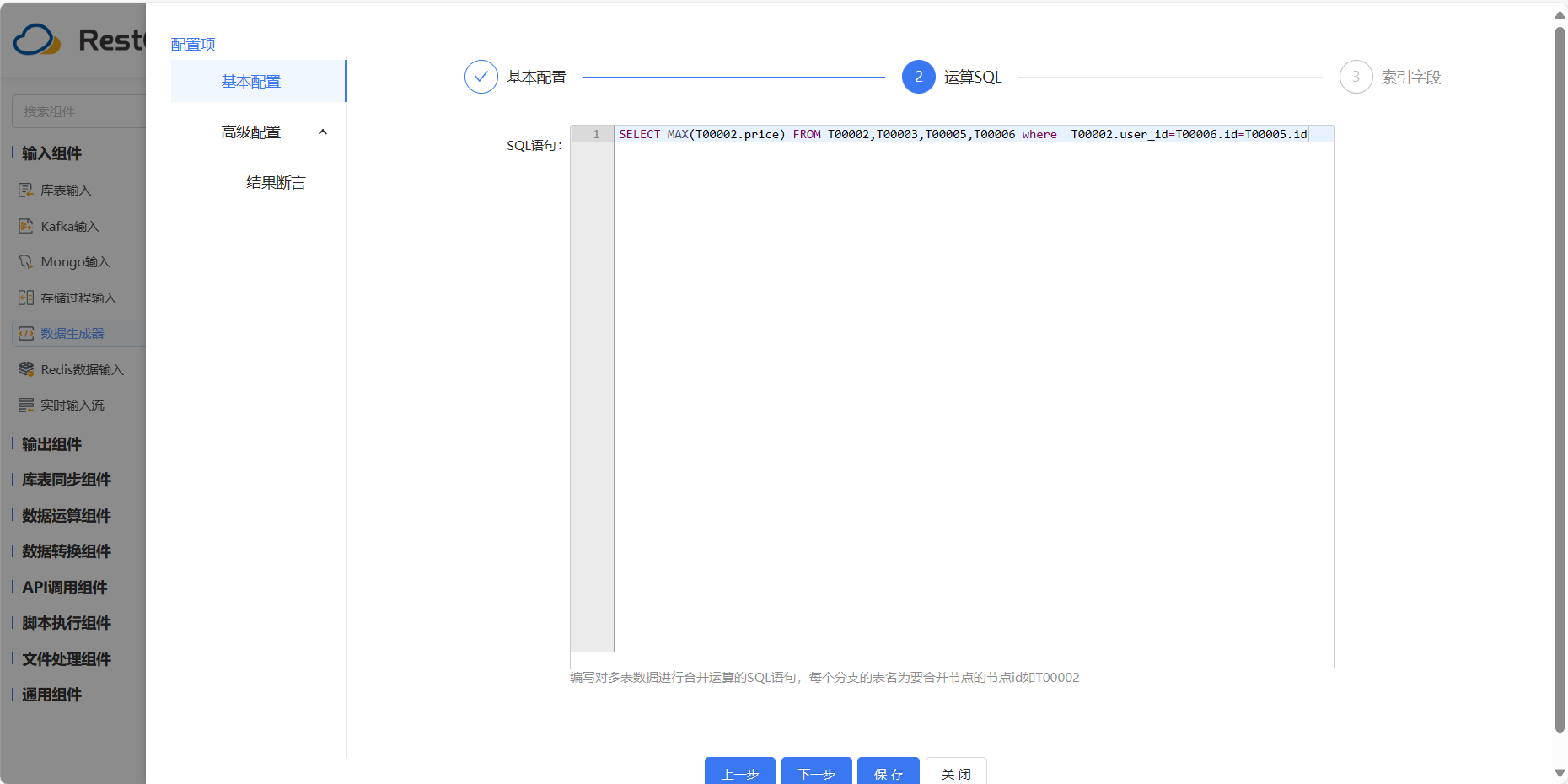
Task: Expand the 数据运算组件 section
Action: tap(66, 516)
